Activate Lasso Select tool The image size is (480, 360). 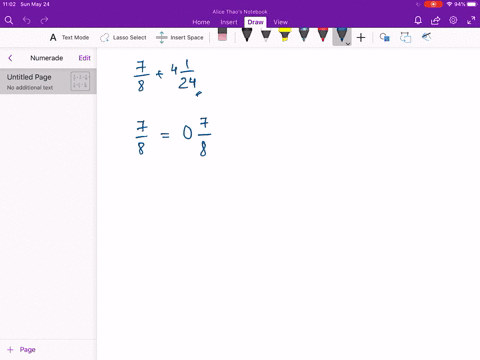pyautogui.click(x=123, y=37)
